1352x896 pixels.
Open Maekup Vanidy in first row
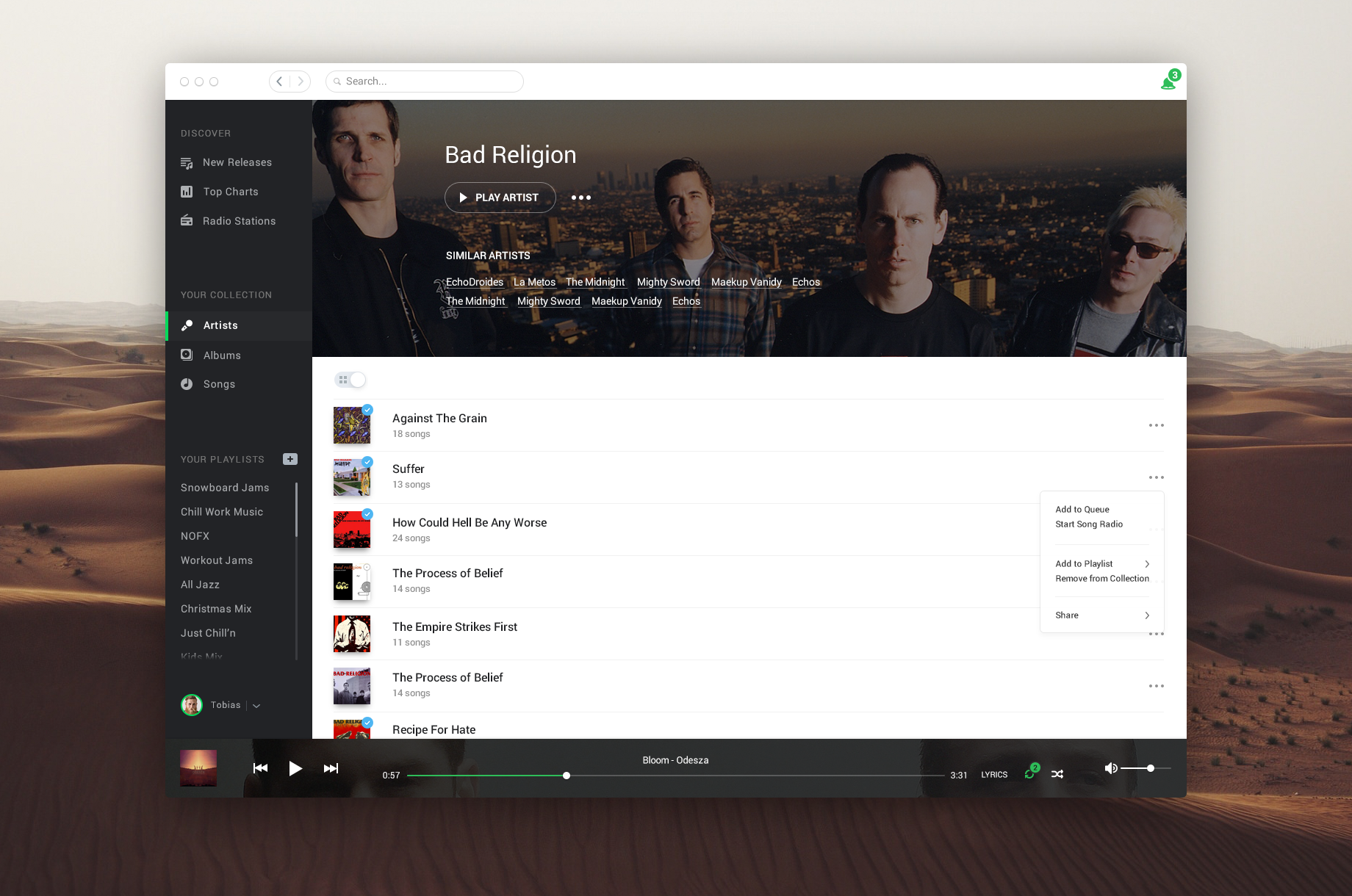(x=747, y=282)
